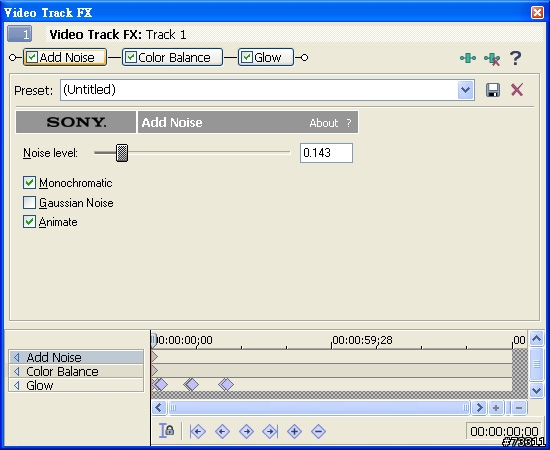Click the Noise level value field 0.143
This screenshot has height=450, width=550.
[x=326, y=153]
